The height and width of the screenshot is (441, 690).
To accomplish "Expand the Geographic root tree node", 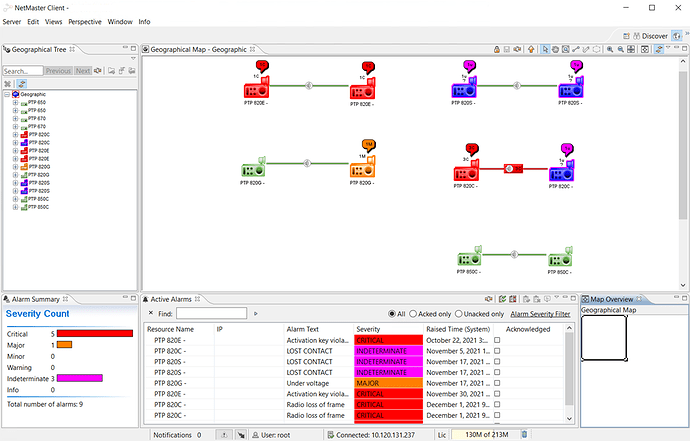I will [9, 94].
